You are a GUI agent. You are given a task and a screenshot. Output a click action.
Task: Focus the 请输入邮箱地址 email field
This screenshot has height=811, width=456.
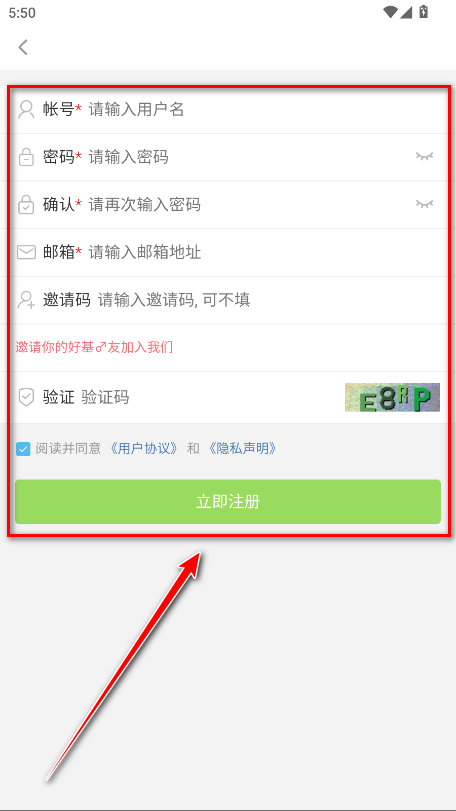pyautogui.click(x=266, y=252)
